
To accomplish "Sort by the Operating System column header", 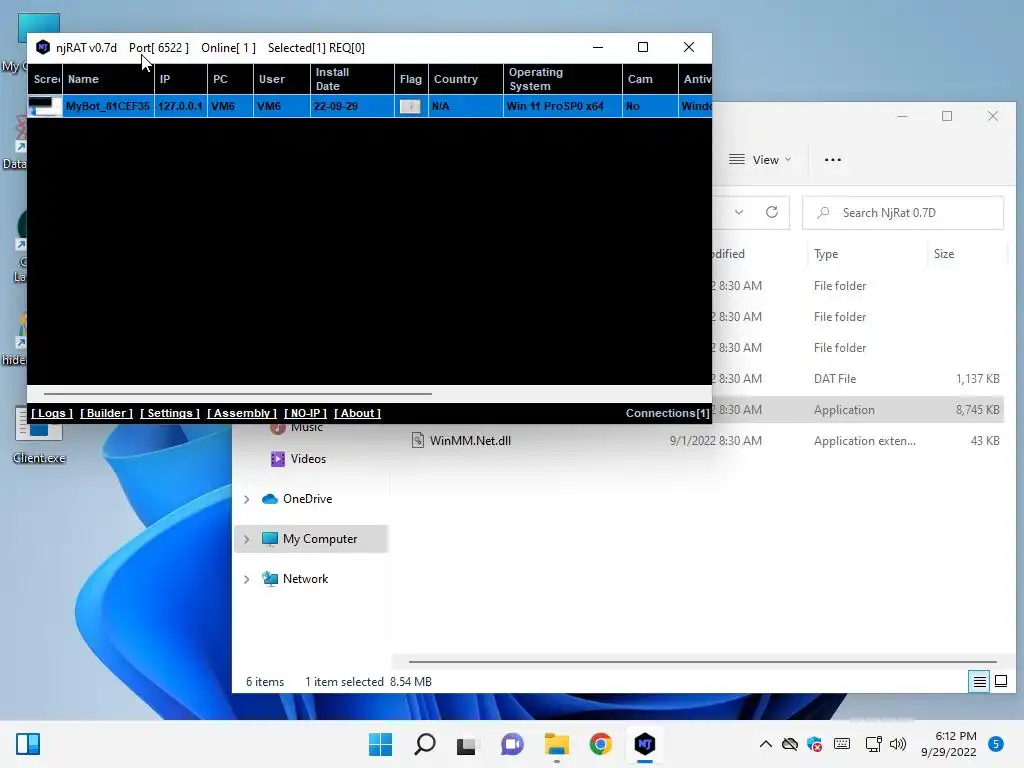I will 562,79.
